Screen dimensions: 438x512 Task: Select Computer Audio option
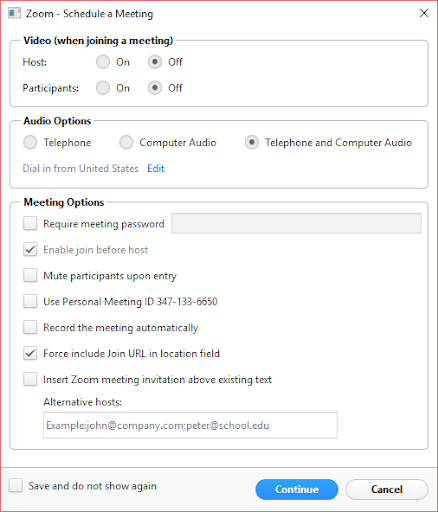[126, 142]
